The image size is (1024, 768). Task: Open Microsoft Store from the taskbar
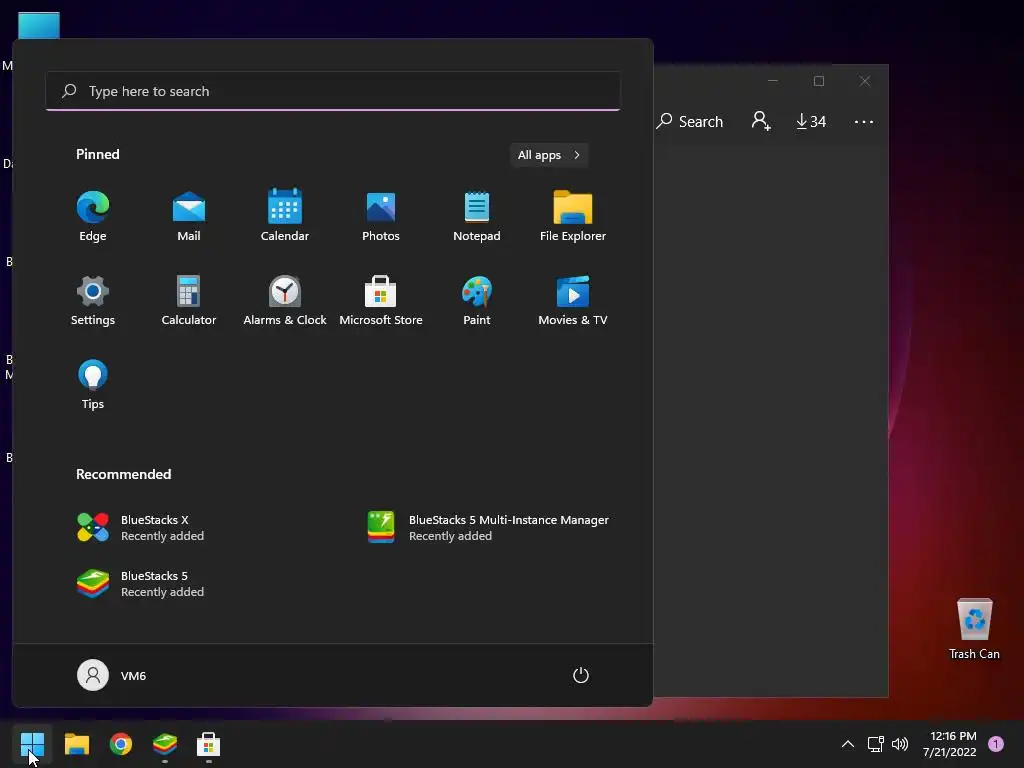click(208, 744)
